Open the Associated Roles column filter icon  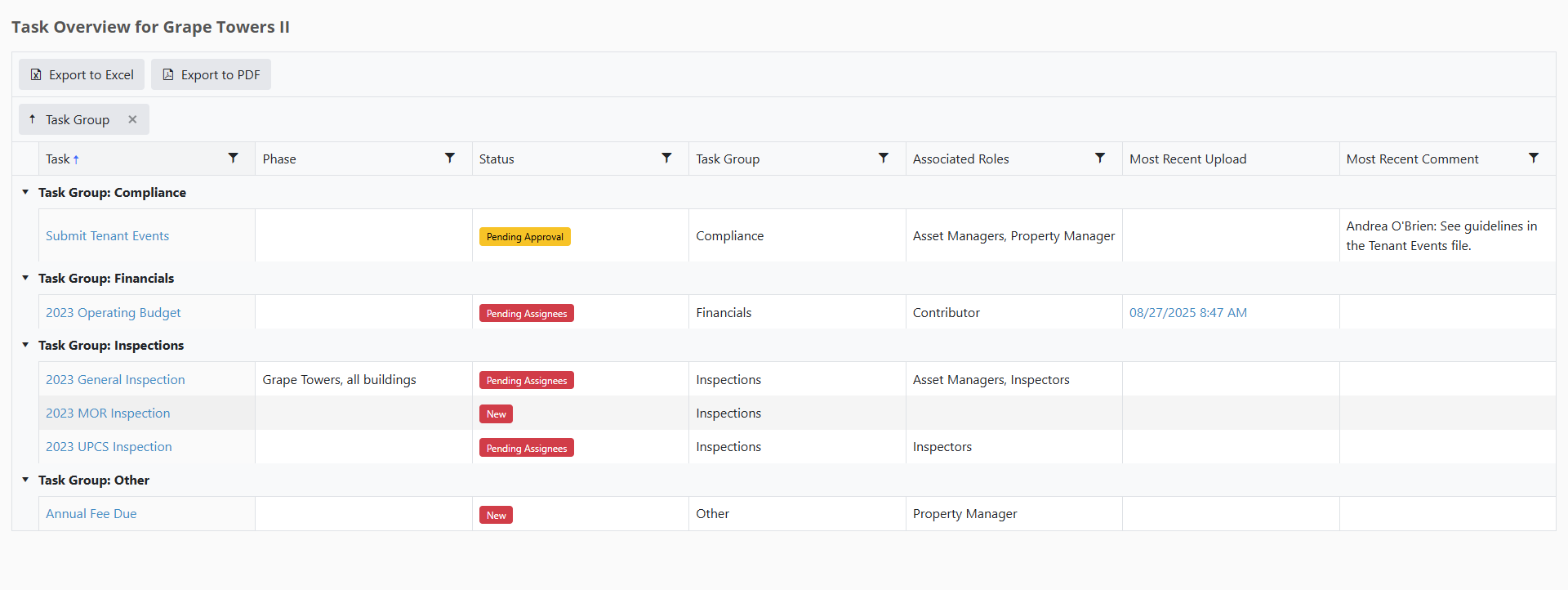tap(1100, 158)
